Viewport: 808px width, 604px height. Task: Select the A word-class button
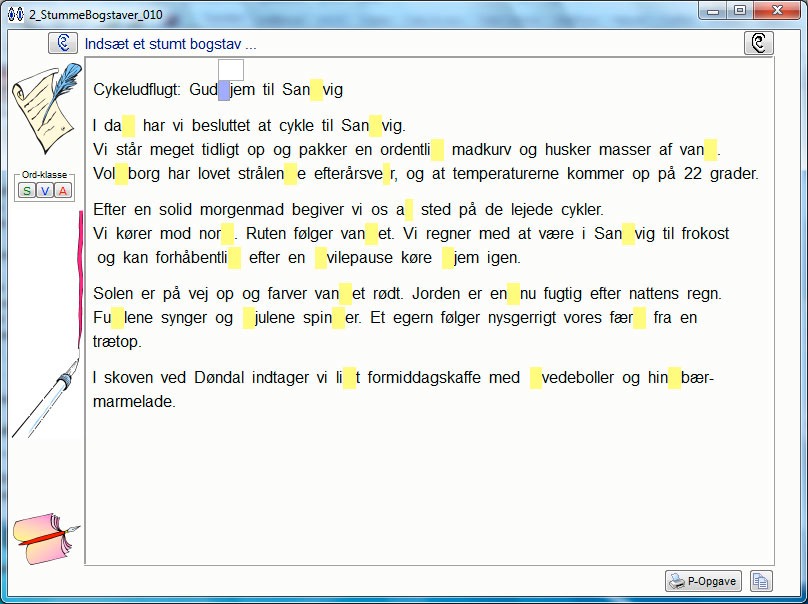[62, 191]
